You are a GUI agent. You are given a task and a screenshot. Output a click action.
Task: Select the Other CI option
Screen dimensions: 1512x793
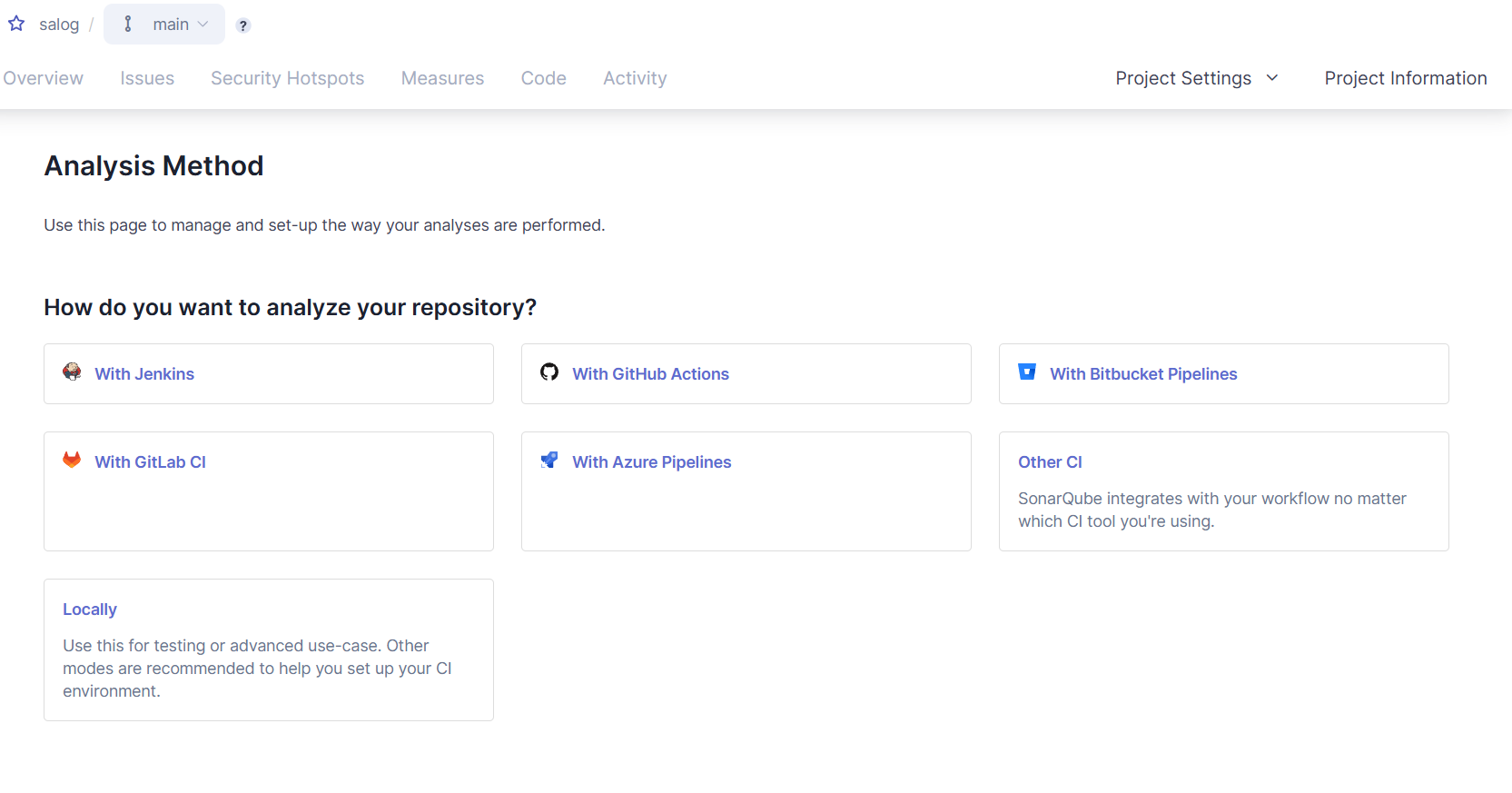[x=1224, y=491]
